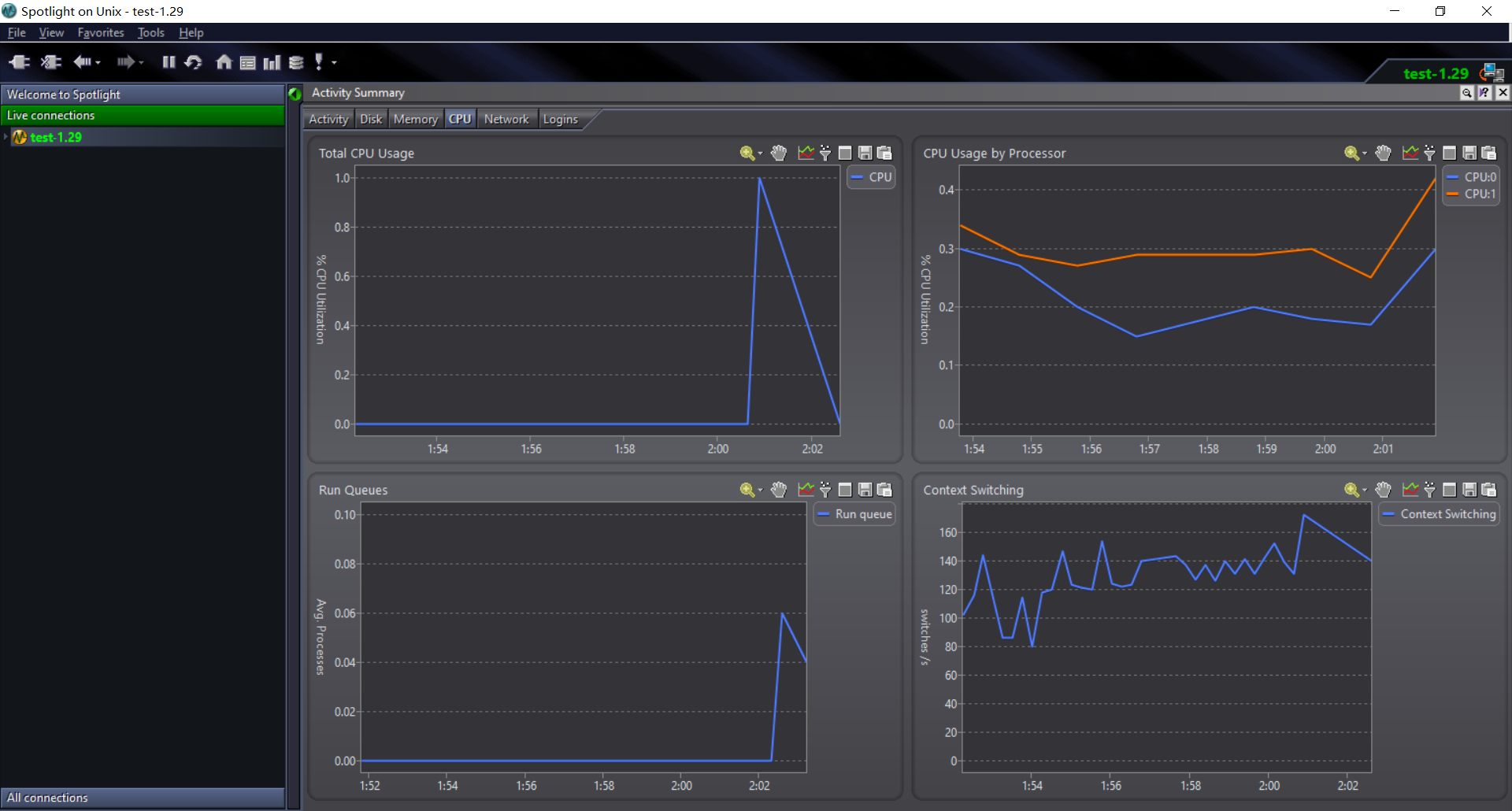1512x811 pixels.
Task: Select the Live connections header
Action: coord(143,116)
